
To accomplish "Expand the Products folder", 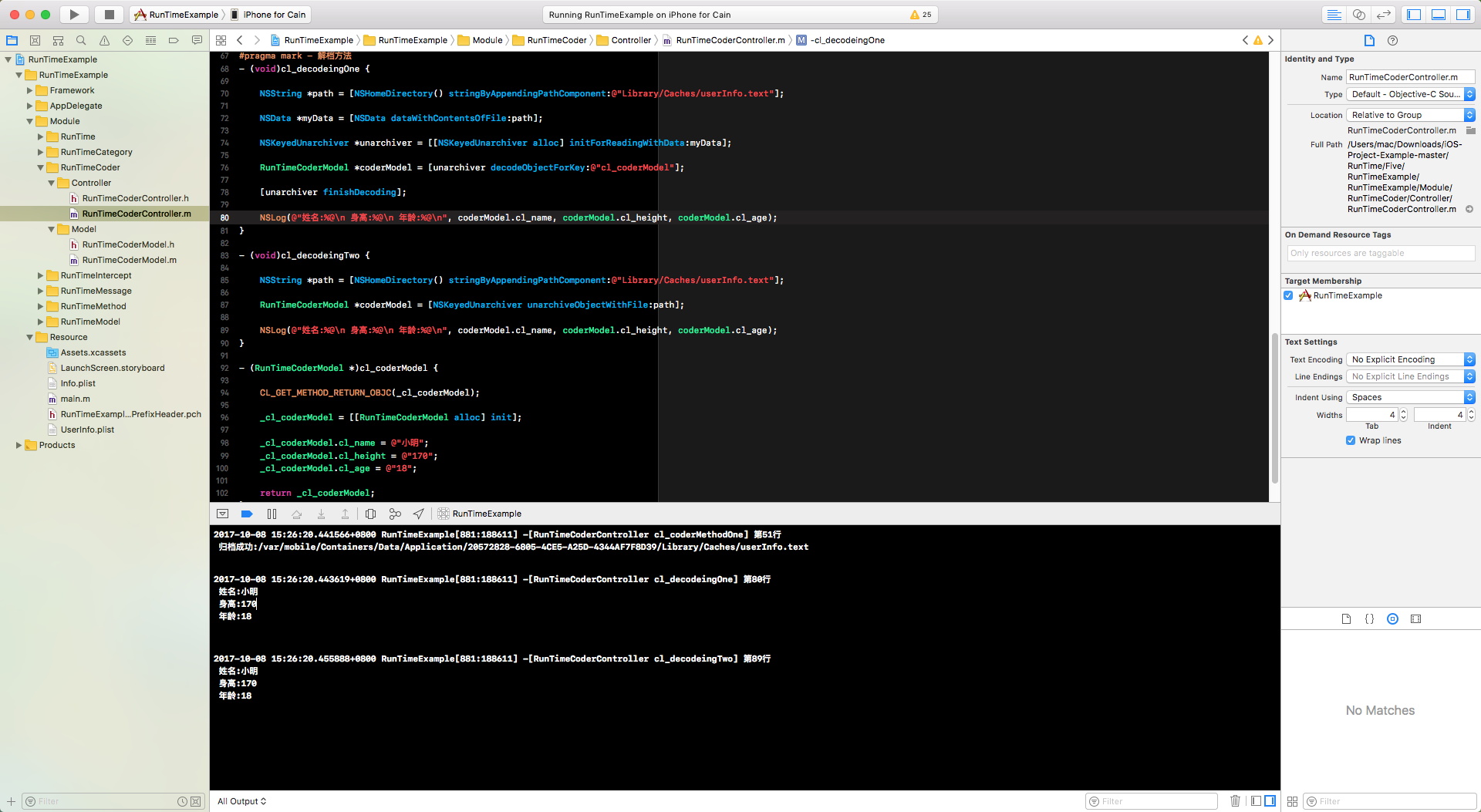I will pos(19,445).
